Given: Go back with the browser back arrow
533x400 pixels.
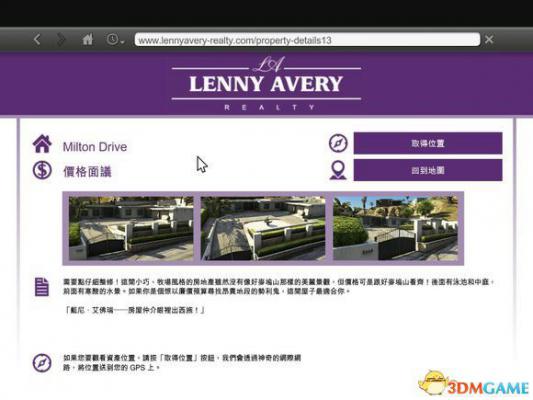Looking at the screenshot, I should pos(37,39).
